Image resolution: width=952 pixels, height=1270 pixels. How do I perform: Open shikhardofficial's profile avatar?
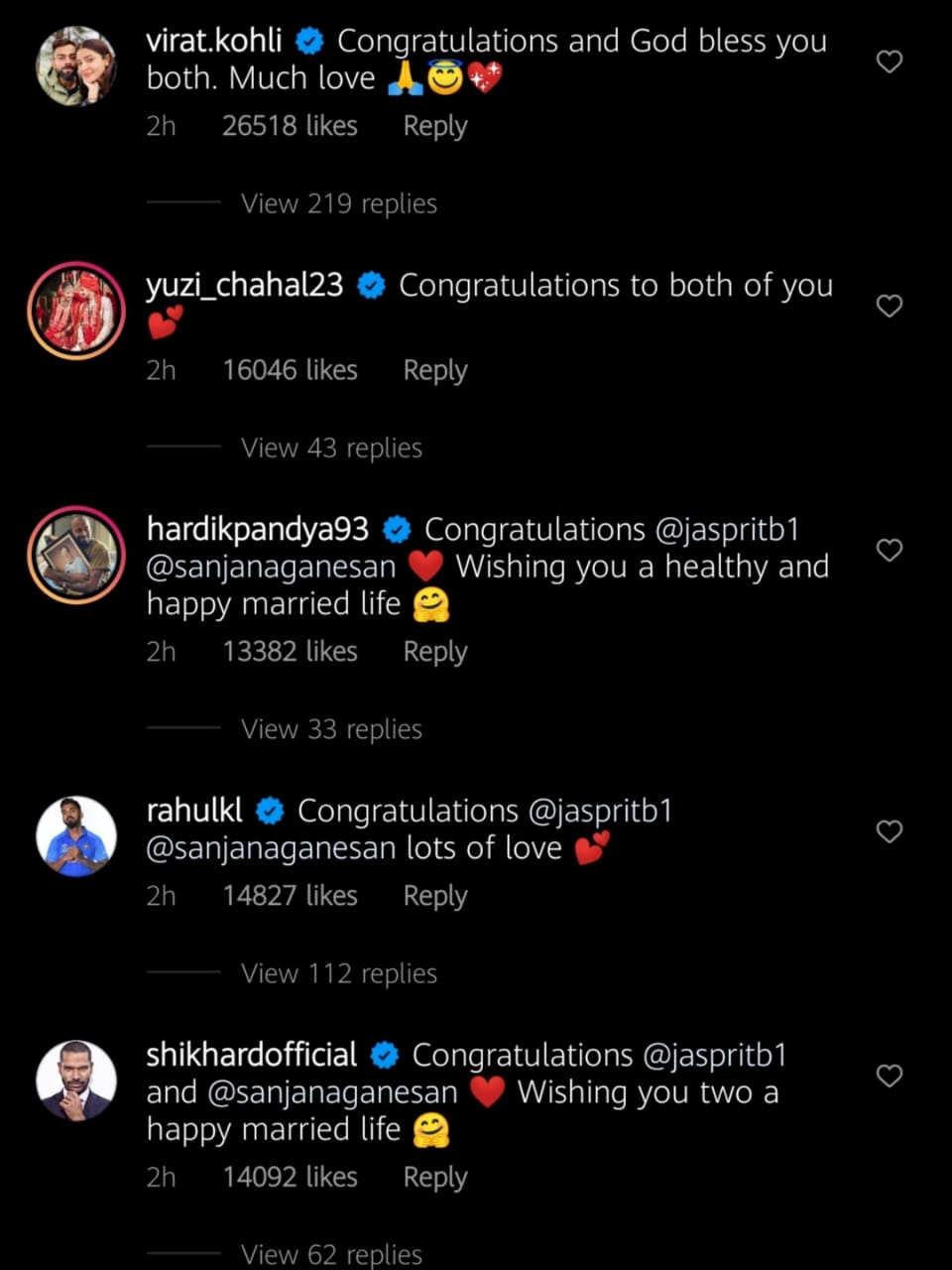tap(76, 1080)
